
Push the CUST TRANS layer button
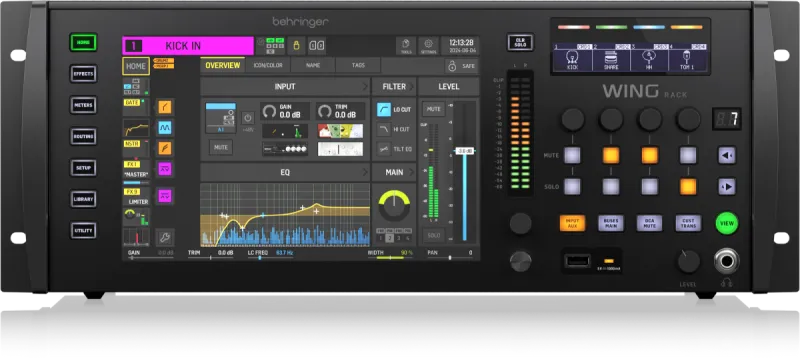tap(688, 223)
